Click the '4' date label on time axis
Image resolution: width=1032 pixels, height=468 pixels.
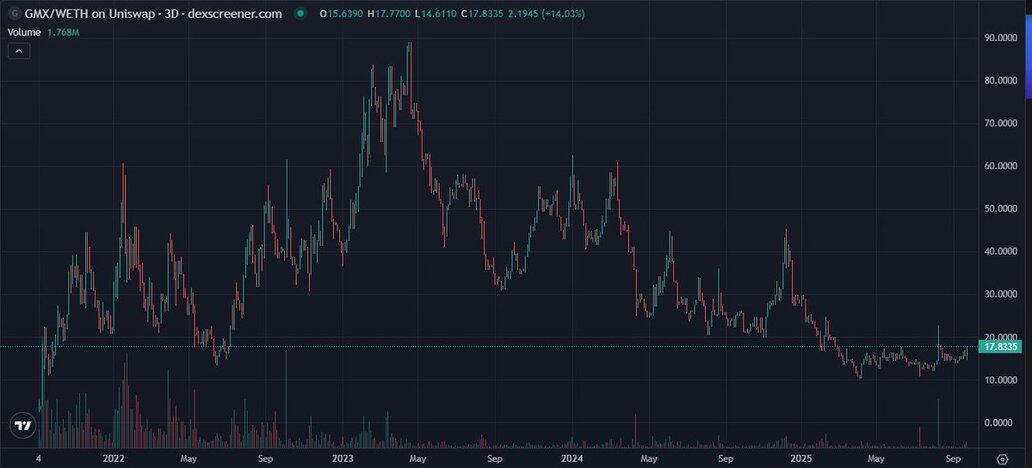pos(39,458)
